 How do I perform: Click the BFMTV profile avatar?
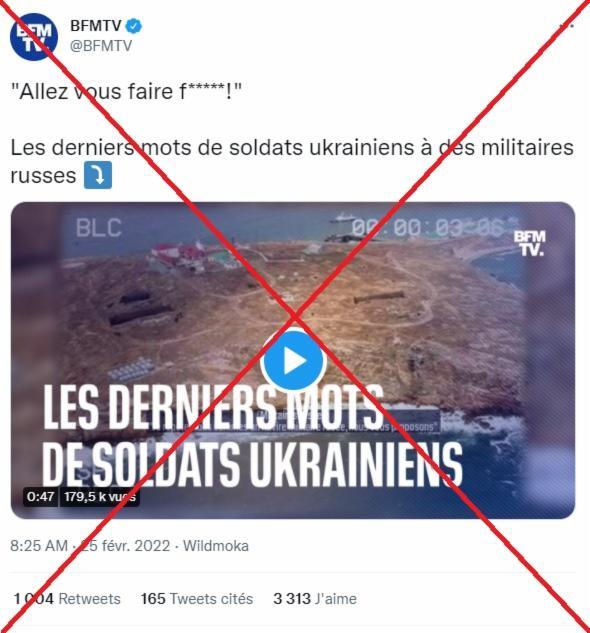click(x=34, y=37)
